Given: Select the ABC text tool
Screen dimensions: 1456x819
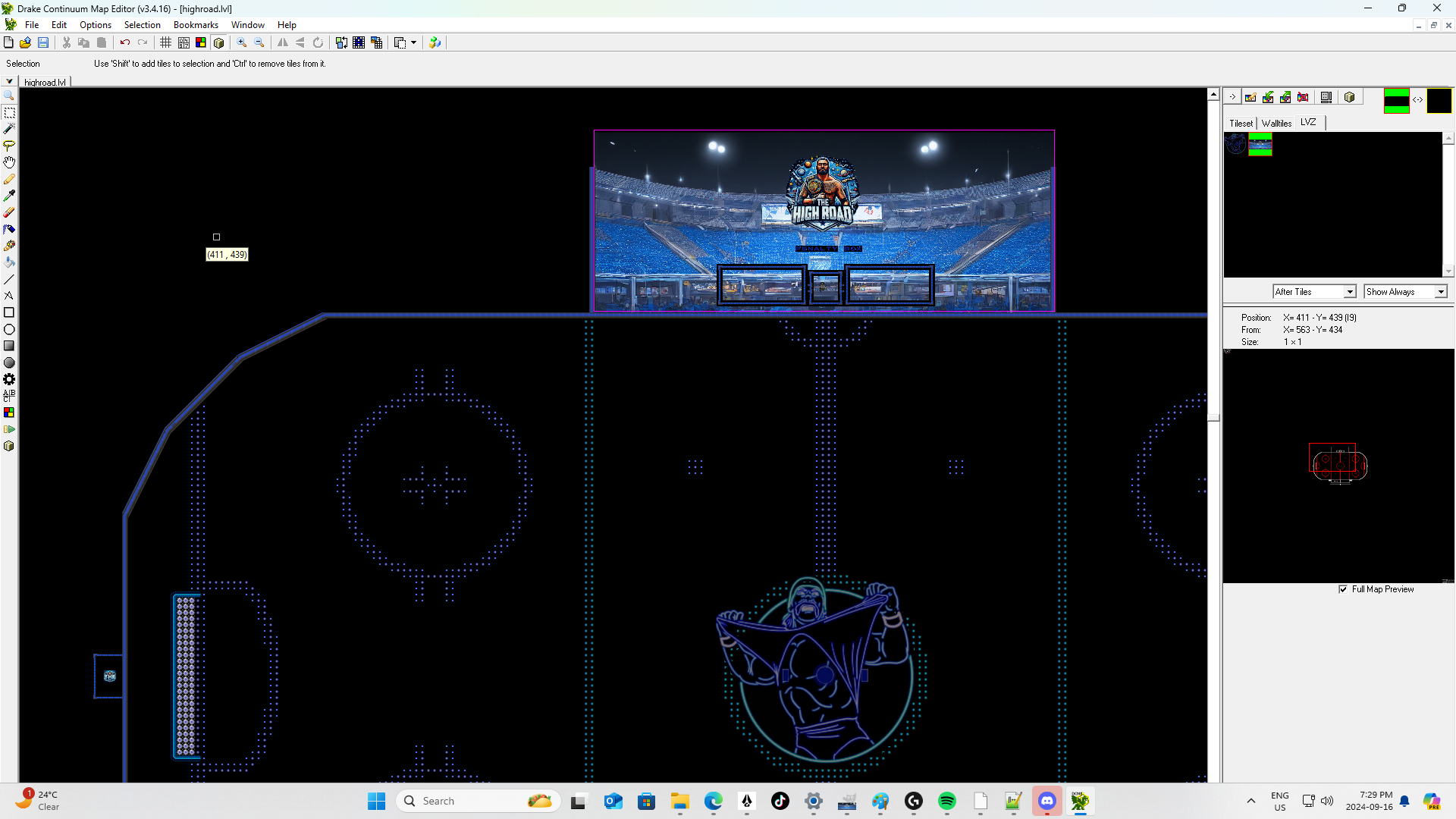Looking at the screenshot, I should click(9, 396).
